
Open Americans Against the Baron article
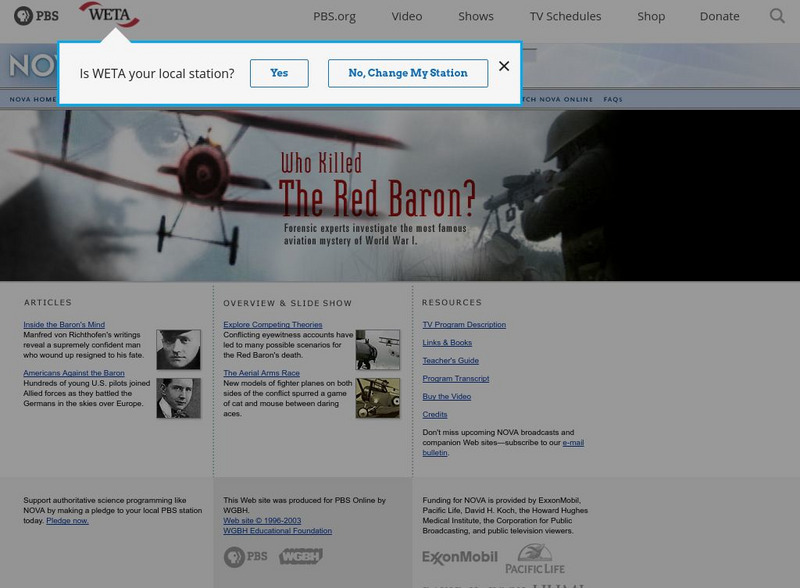click(73, 373)
